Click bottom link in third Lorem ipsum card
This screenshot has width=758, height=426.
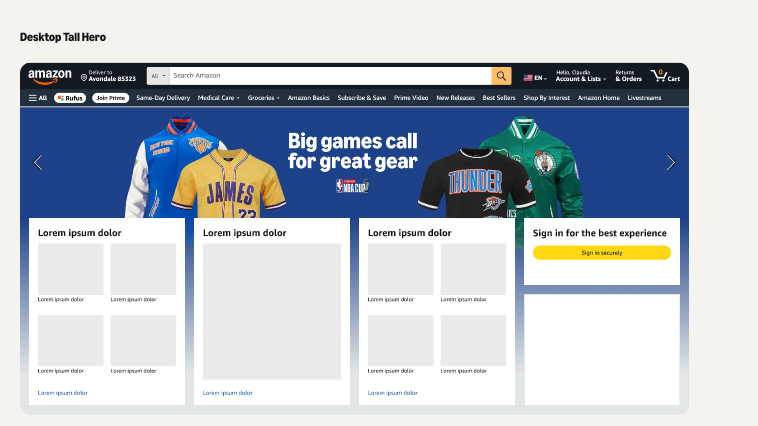(x=393, y=393)
